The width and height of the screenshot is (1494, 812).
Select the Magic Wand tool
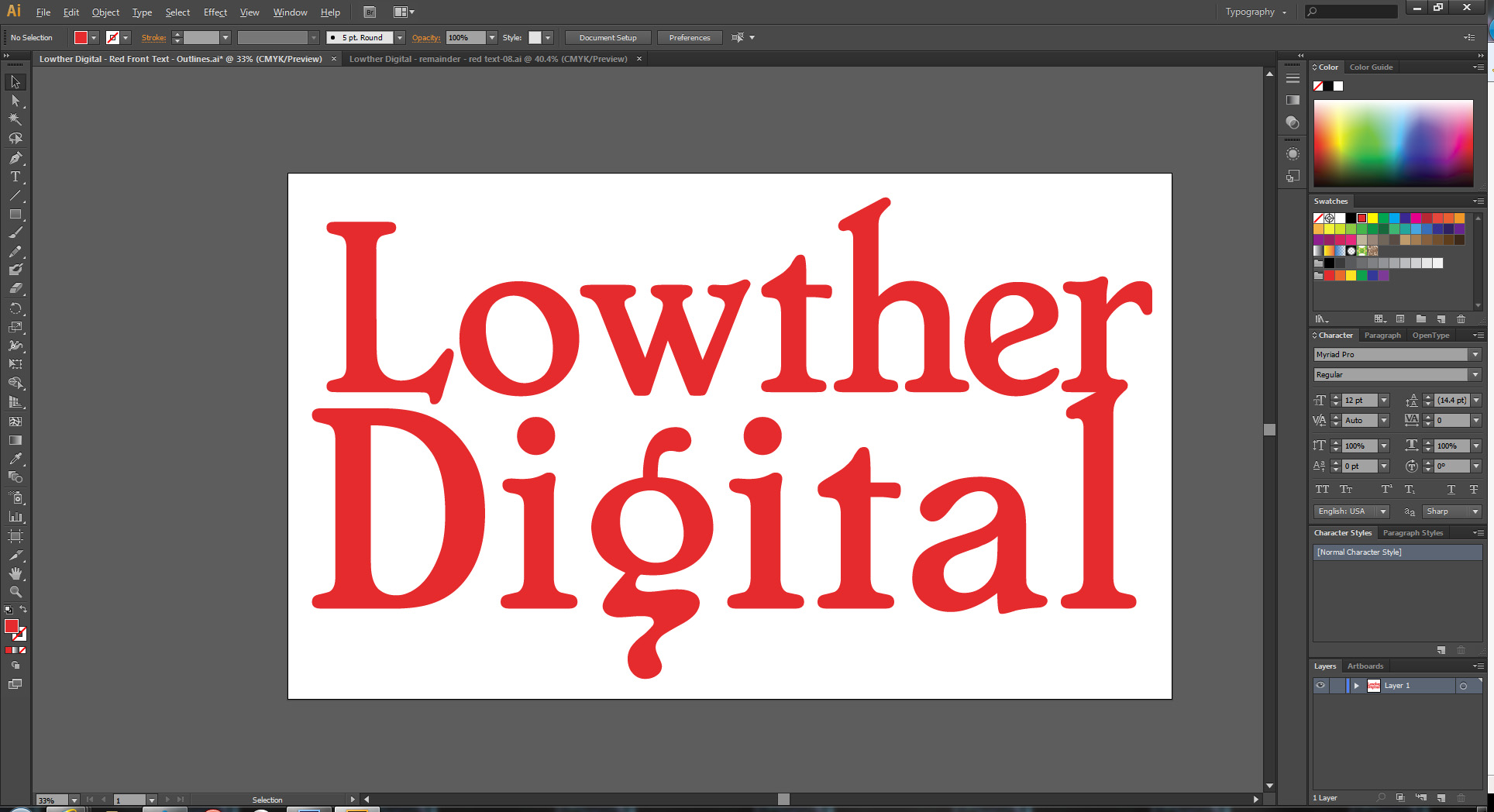[15, 119]
